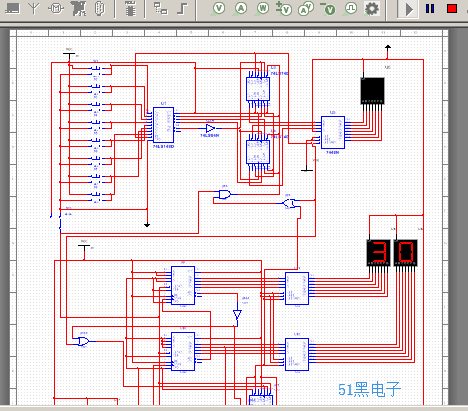This screenshot has width=468, height=411.
Task: Insert a hierarchical block via toolbar icon
Action: pos(160,9)
